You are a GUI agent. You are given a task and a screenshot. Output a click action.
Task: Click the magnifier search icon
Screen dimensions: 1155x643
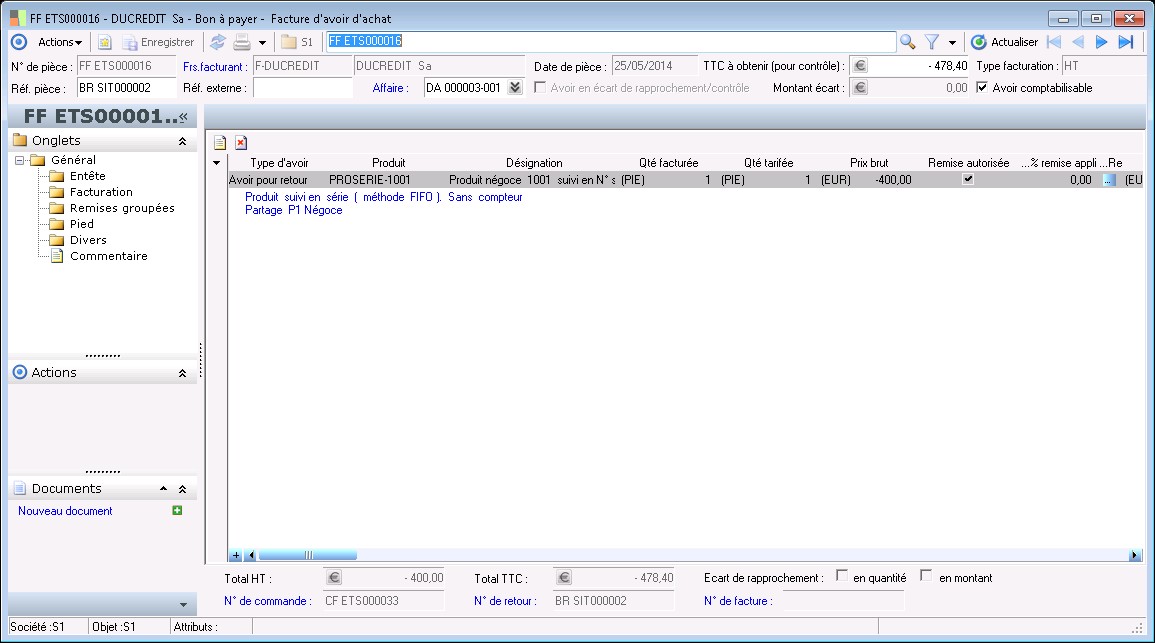point(907,42)
